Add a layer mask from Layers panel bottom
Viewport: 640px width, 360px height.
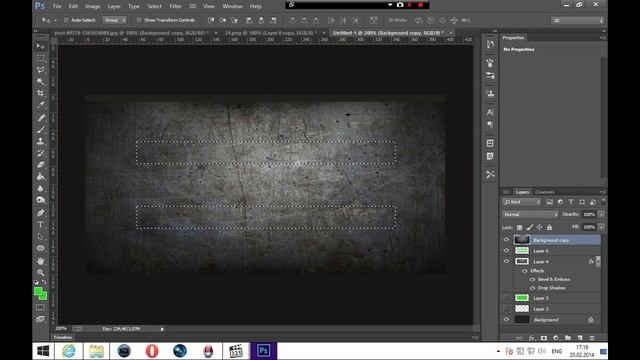(x=544, y=338)
